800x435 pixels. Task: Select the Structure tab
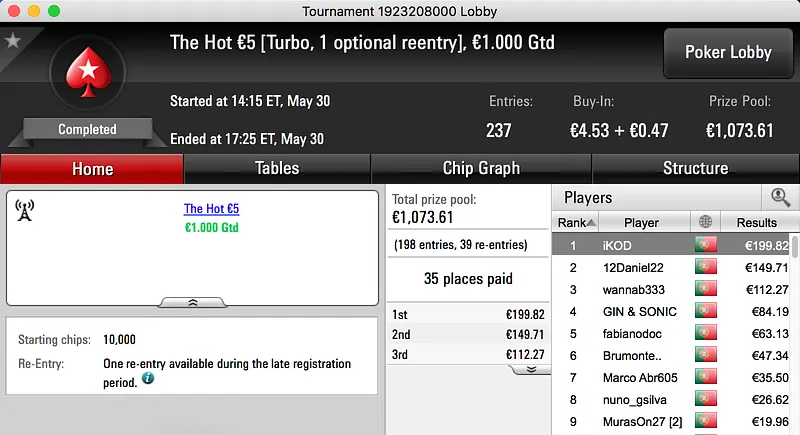pyautogui.click(x=695, y=168)
